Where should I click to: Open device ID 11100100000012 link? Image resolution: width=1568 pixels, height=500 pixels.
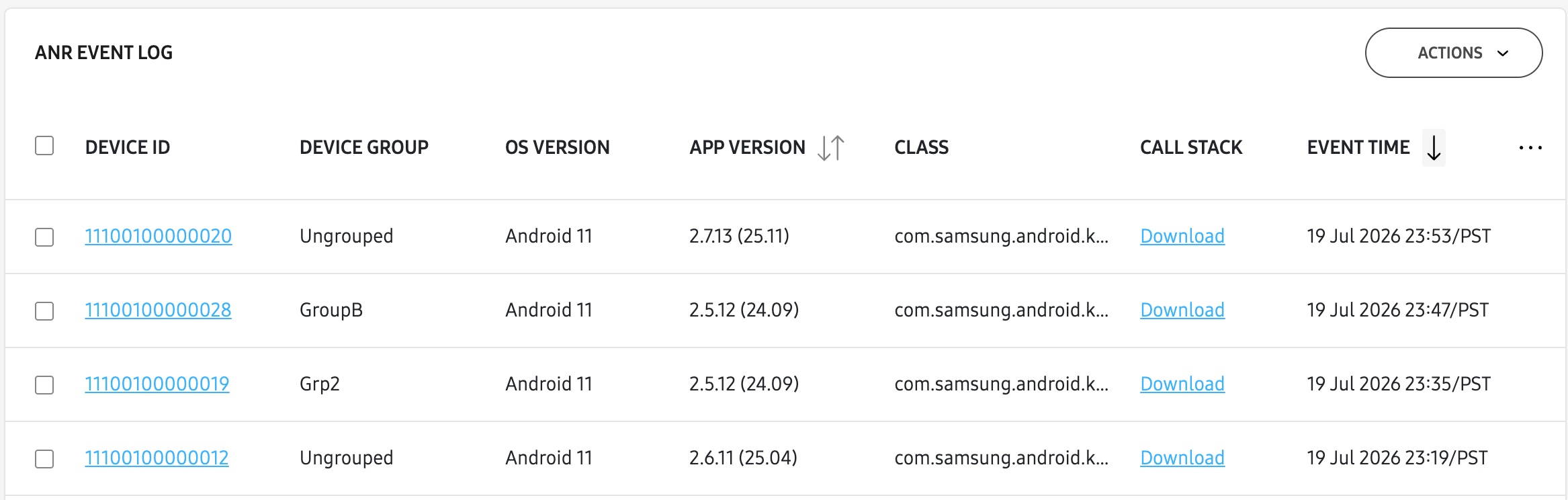coord(157,458)
